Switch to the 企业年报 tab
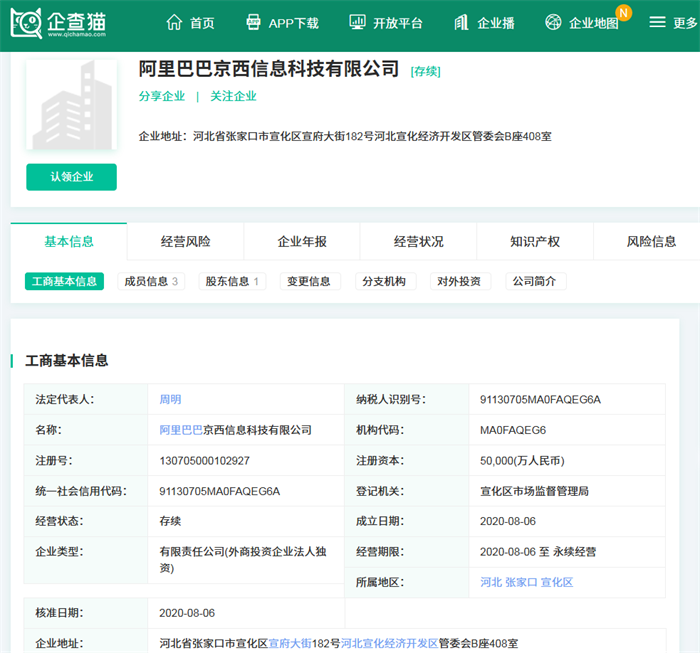700x653 pixels. (302, 241)
